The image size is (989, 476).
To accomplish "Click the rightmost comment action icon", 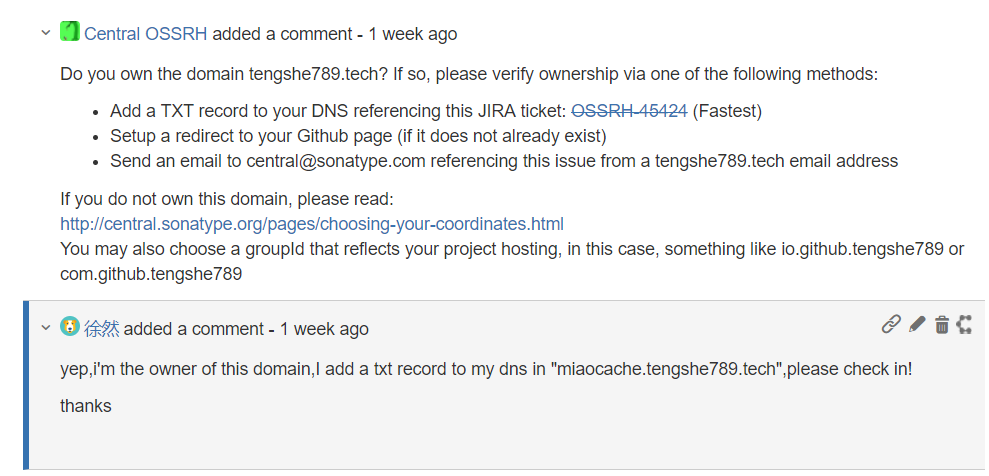I will pyautogui.click(x=964, y=324).
